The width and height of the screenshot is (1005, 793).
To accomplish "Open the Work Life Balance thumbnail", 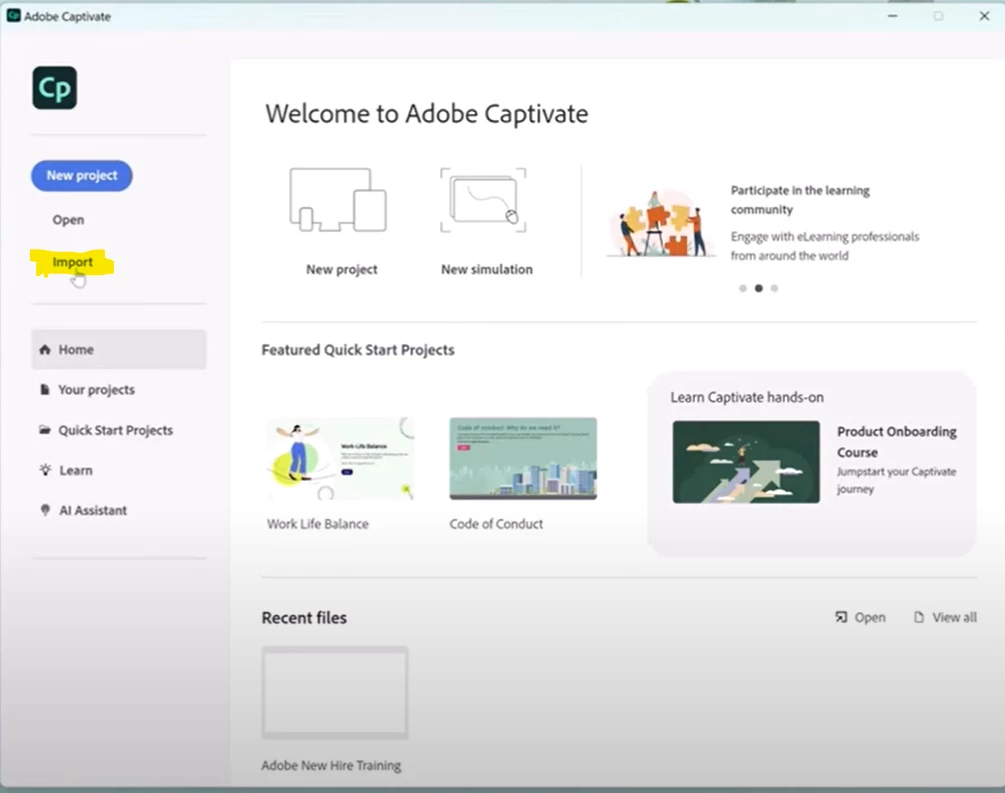I will [x=340, y=459].
